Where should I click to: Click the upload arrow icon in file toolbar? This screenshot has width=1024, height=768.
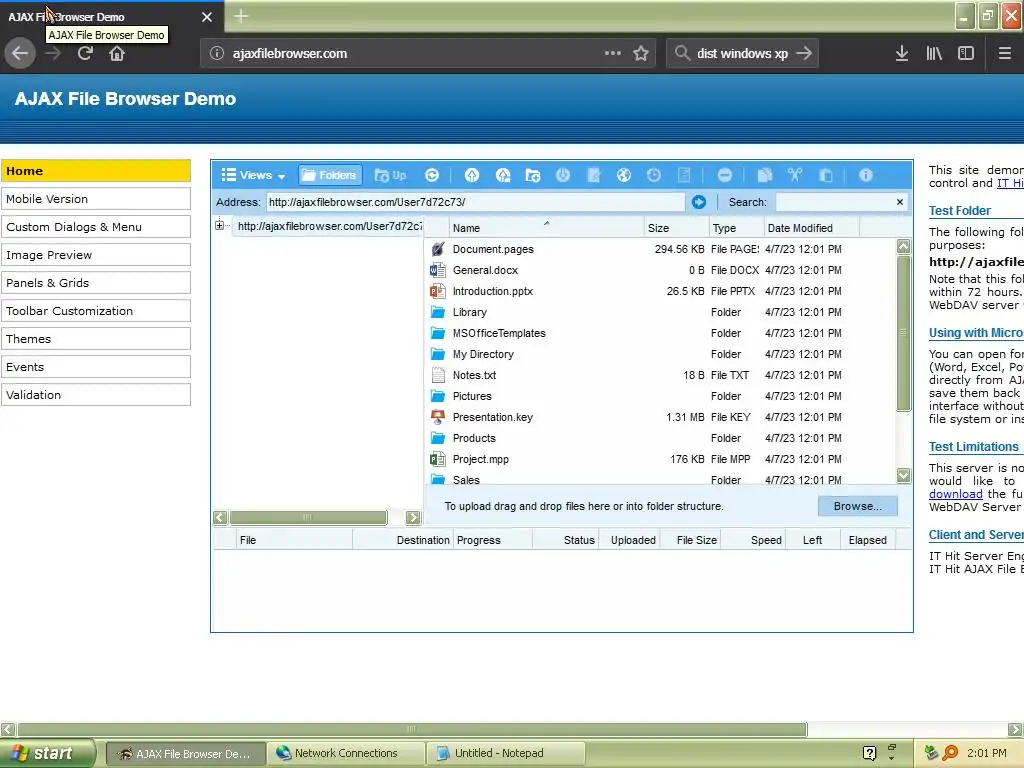point(472,175)
